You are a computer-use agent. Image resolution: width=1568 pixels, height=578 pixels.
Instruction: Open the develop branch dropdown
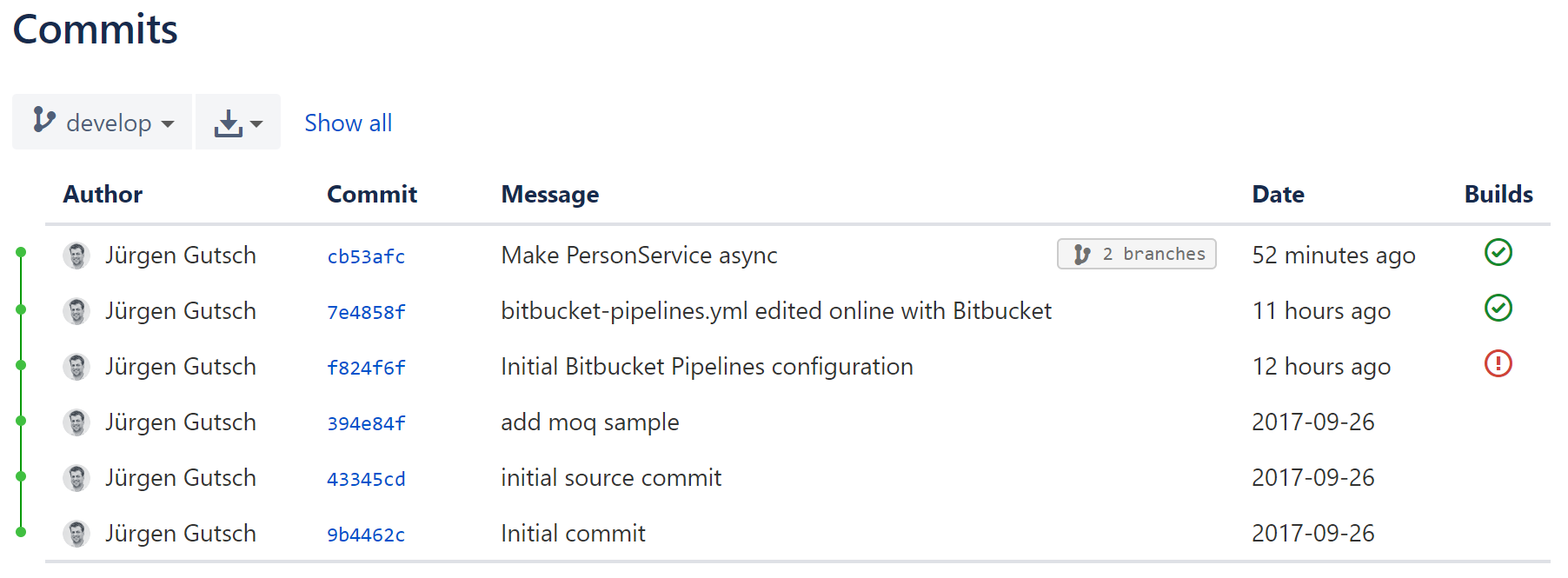point(103,123)
